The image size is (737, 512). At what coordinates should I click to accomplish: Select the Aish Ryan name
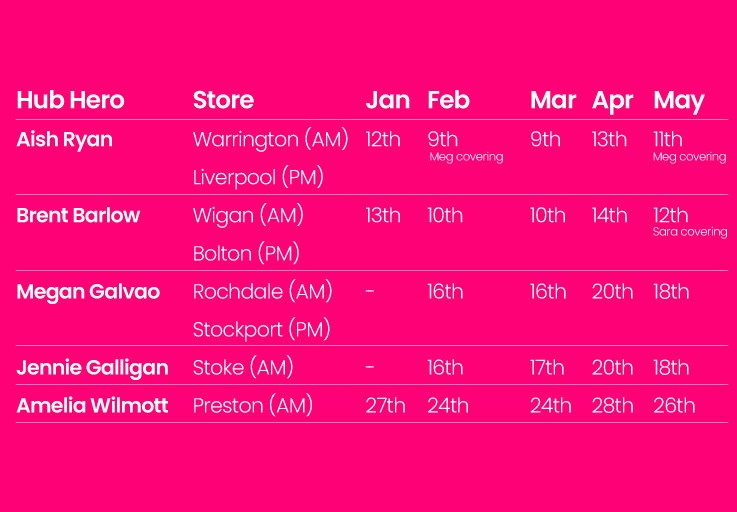point(65,140)
